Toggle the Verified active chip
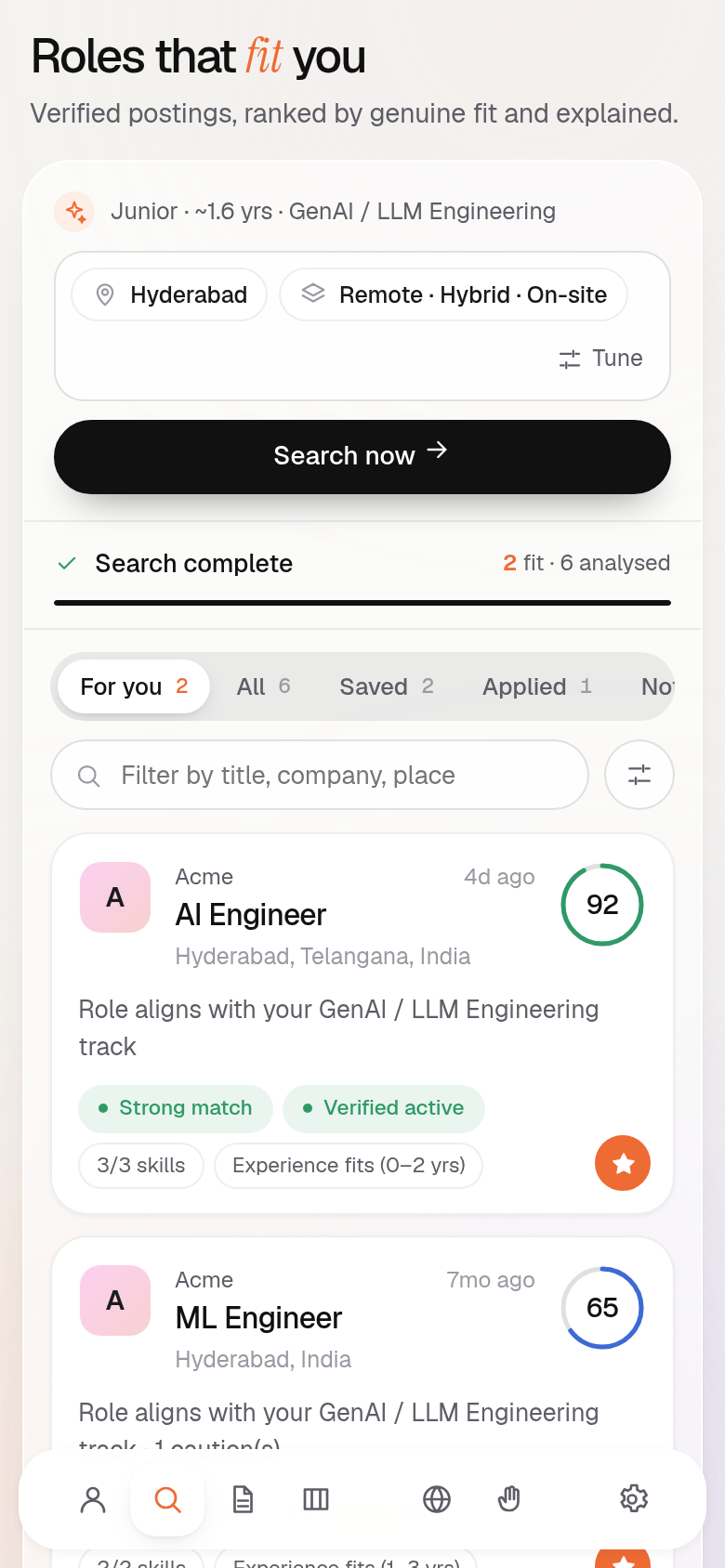Viewport: 725px width, 1568px height. [384, 1108]
